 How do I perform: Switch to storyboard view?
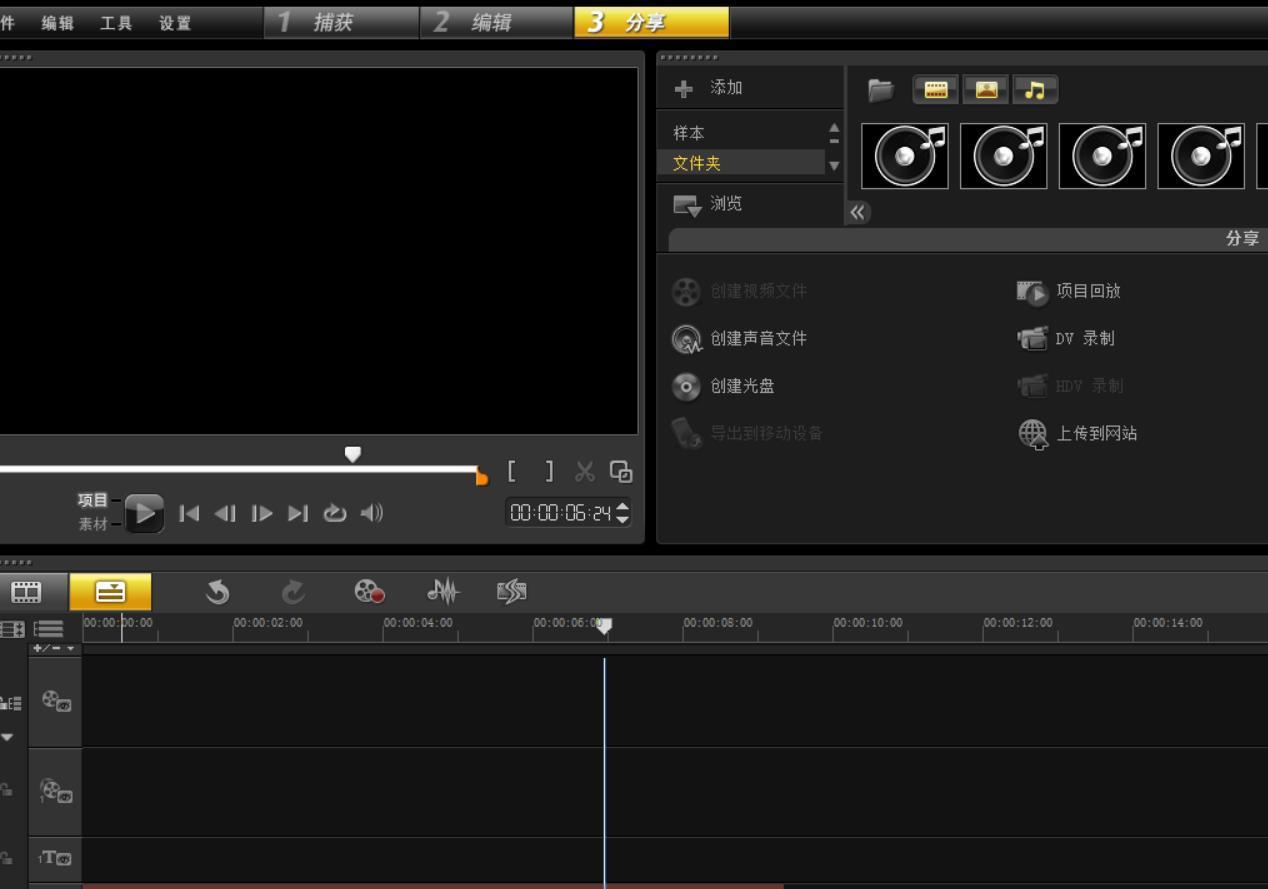click(26, 592)
